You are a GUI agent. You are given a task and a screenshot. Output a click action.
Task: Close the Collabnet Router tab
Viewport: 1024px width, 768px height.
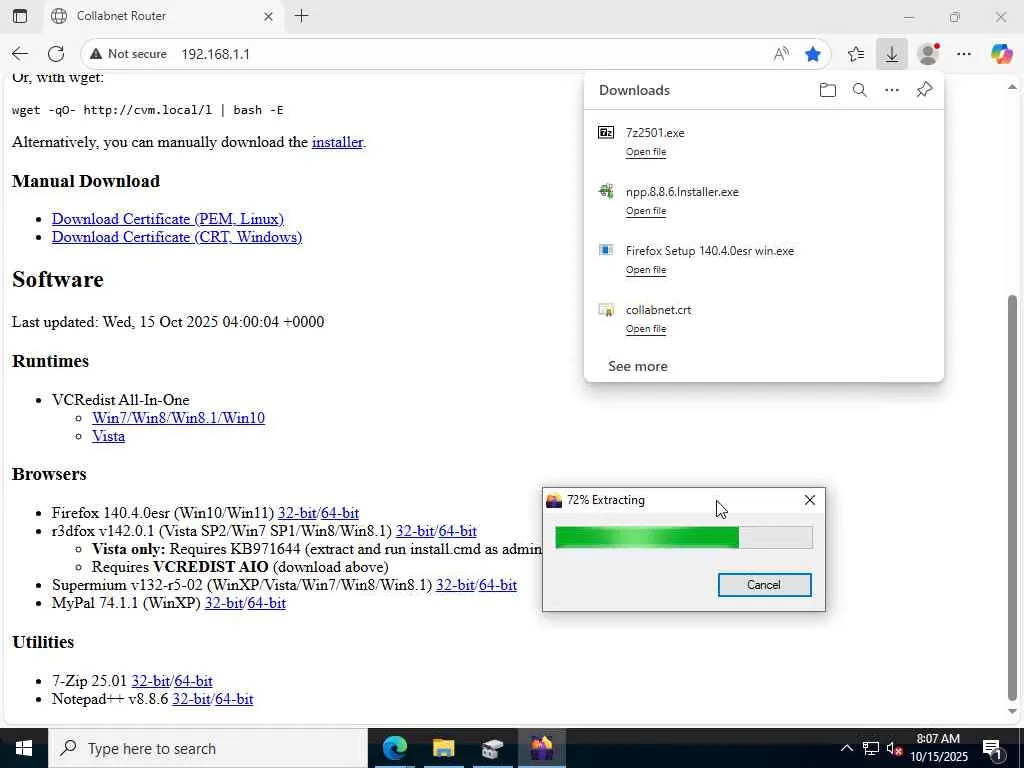[268, 16]
